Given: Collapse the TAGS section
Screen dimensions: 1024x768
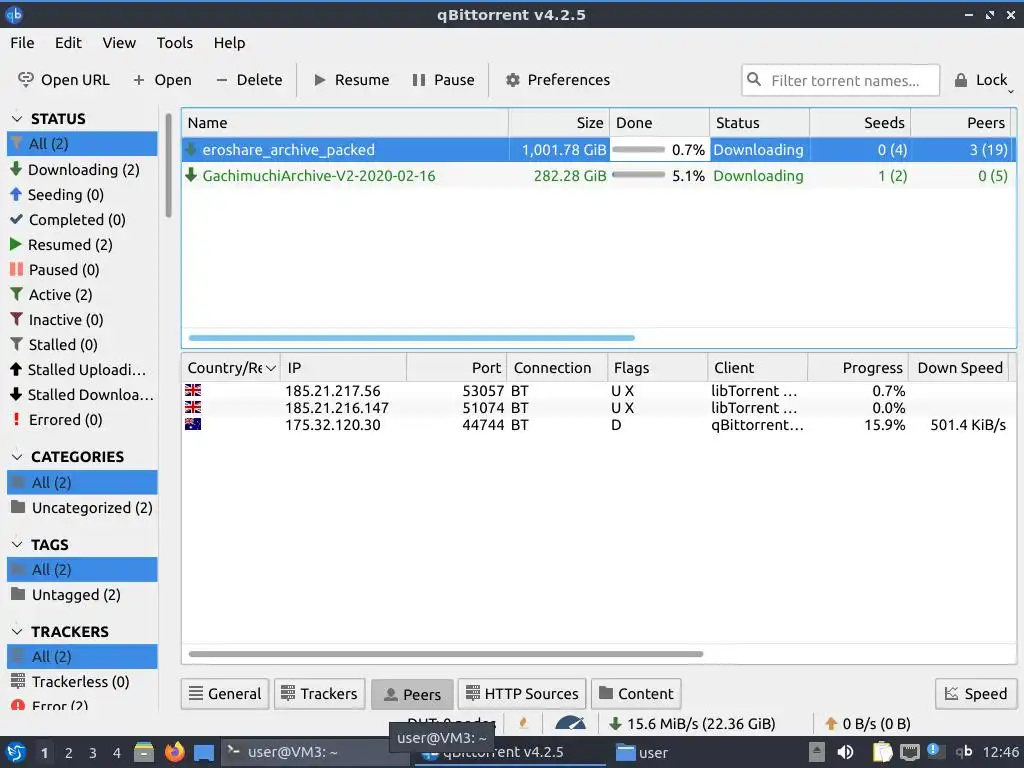Looking at the screenshot, I should coord(18,544).
